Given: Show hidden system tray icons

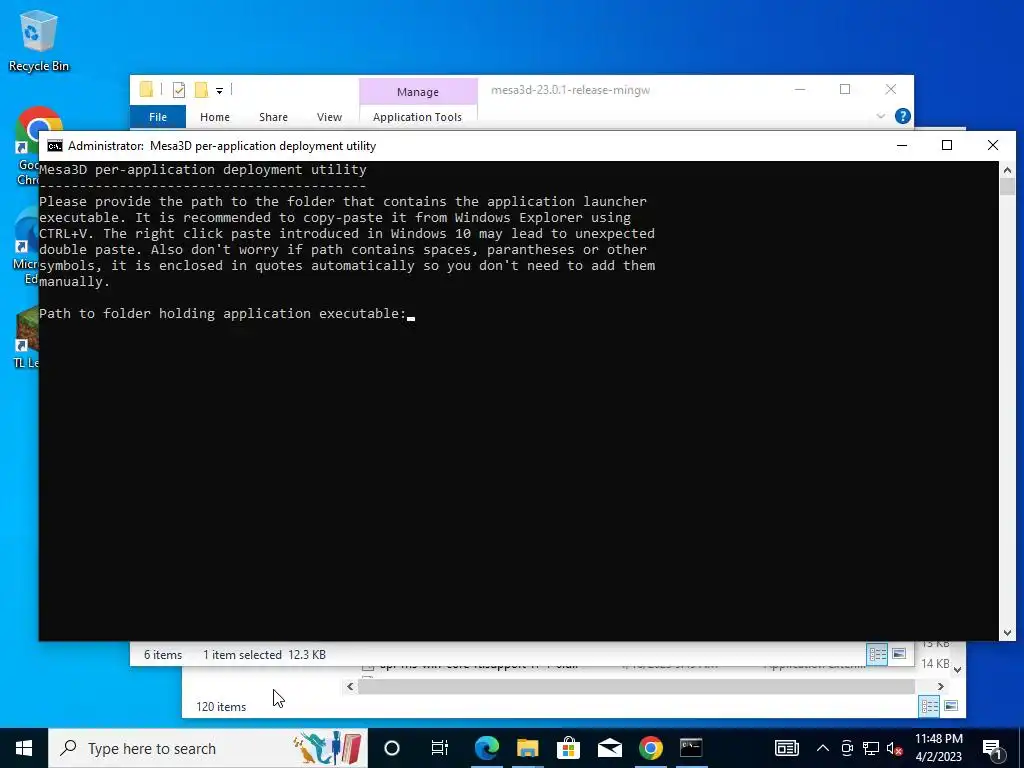Looking at the screenshot, I should click(823, 748).
